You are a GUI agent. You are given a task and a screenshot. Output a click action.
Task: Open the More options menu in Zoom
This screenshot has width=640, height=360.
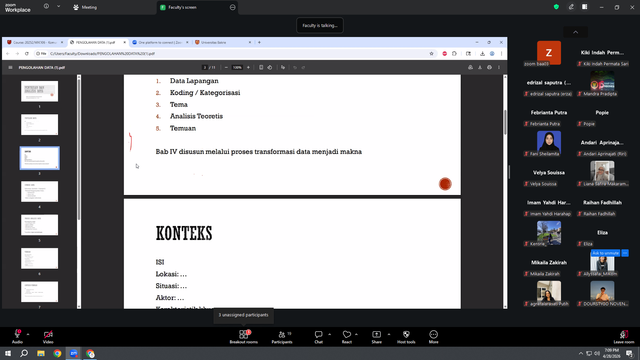point(433,337)
